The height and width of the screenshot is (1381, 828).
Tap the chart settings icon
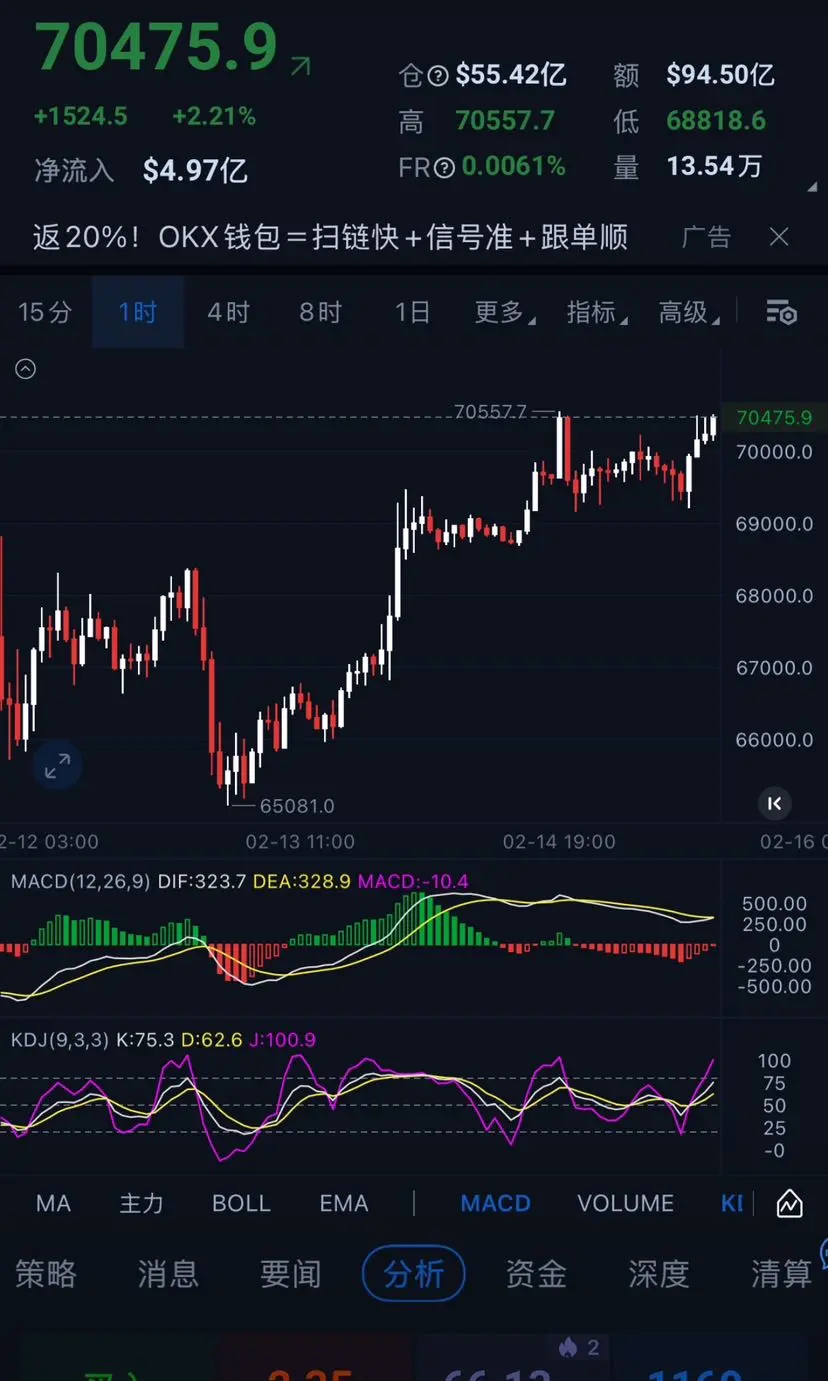781,312
